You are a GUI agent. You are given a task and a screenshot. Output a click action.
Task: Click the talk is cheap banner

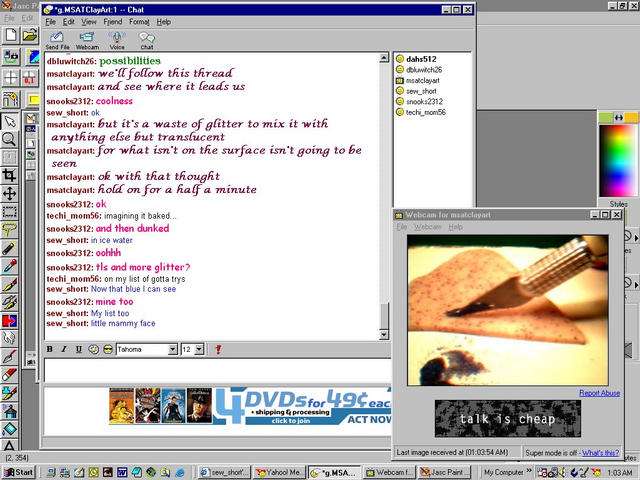tap(507, 419)
